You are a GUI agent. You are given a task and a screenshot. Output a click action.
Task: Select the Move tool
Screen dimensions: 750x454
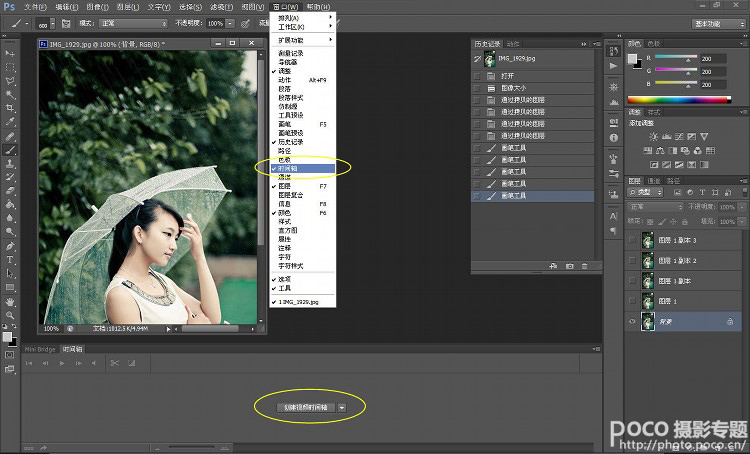click(10, 53)
